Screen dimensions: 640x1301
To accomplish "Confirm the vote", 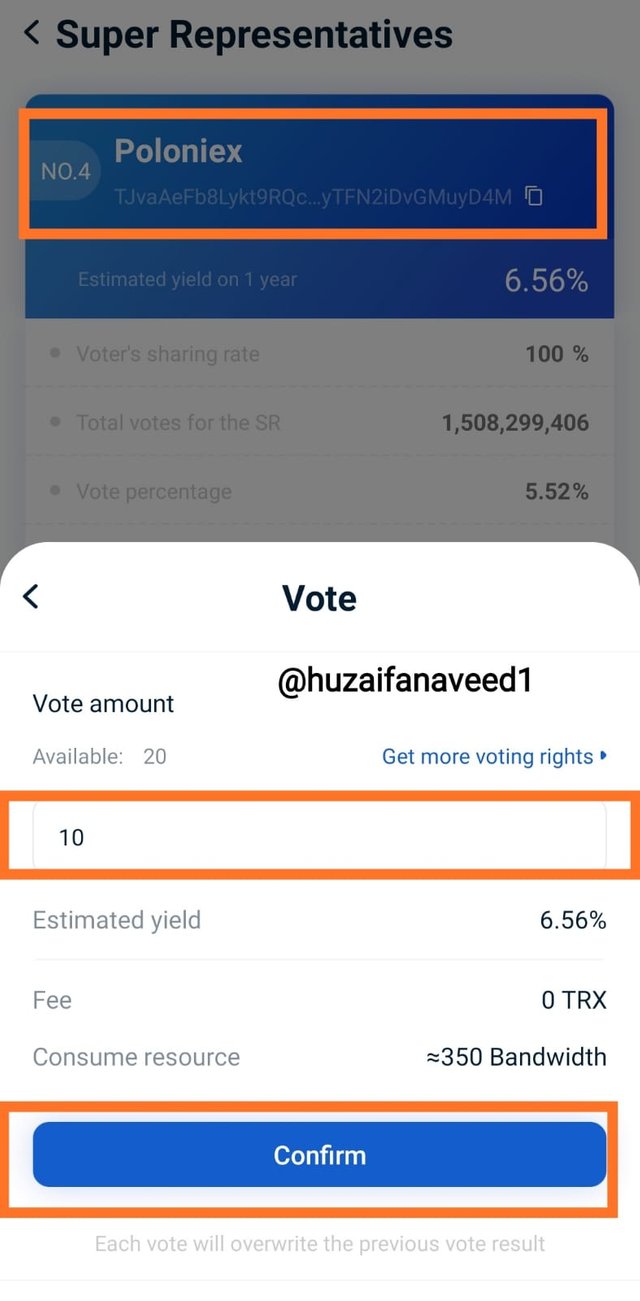I will (x=320, y=1155).
